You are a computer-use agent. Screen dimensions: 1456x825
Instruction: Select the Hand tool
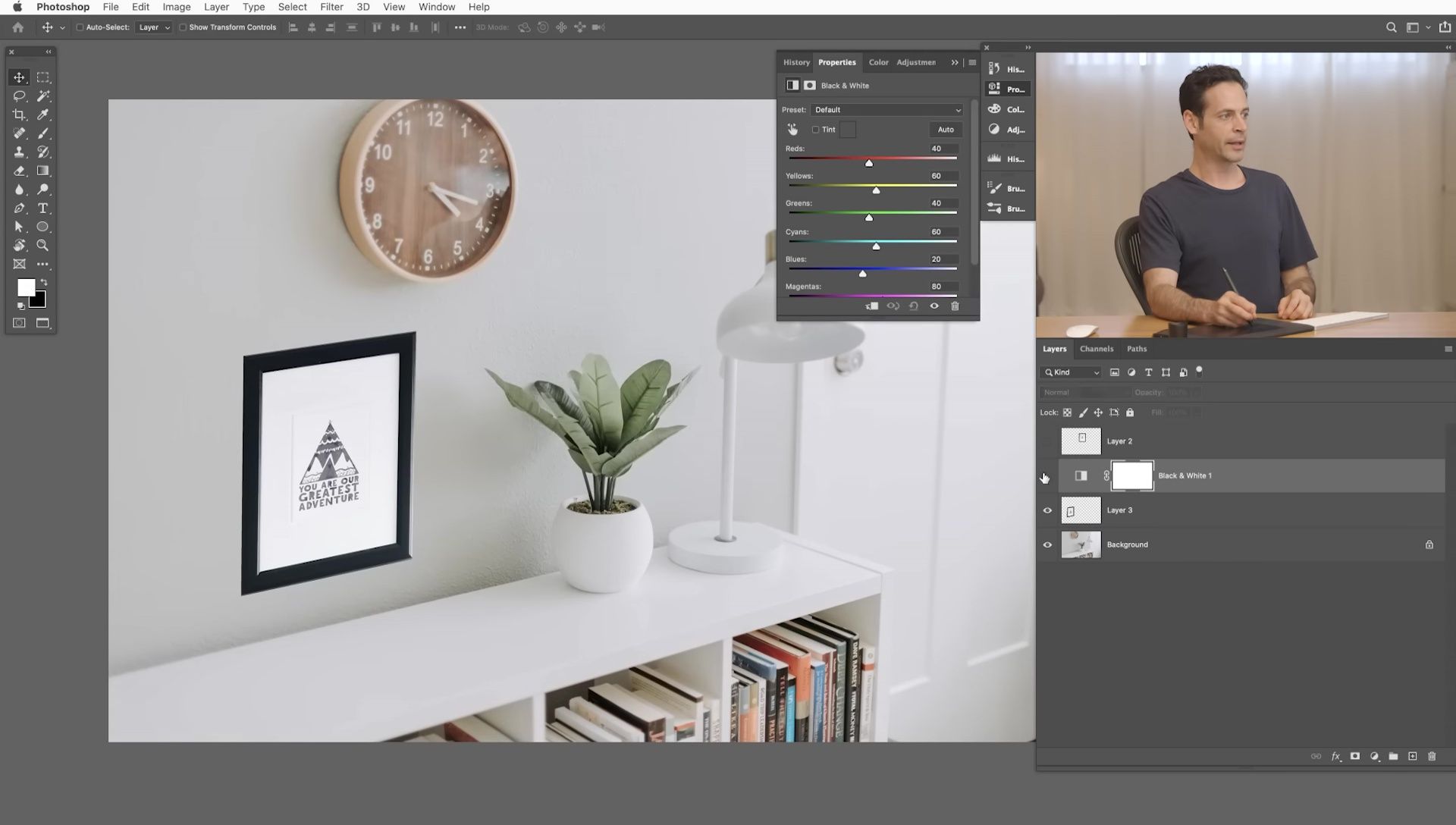[x=19, y=246]
